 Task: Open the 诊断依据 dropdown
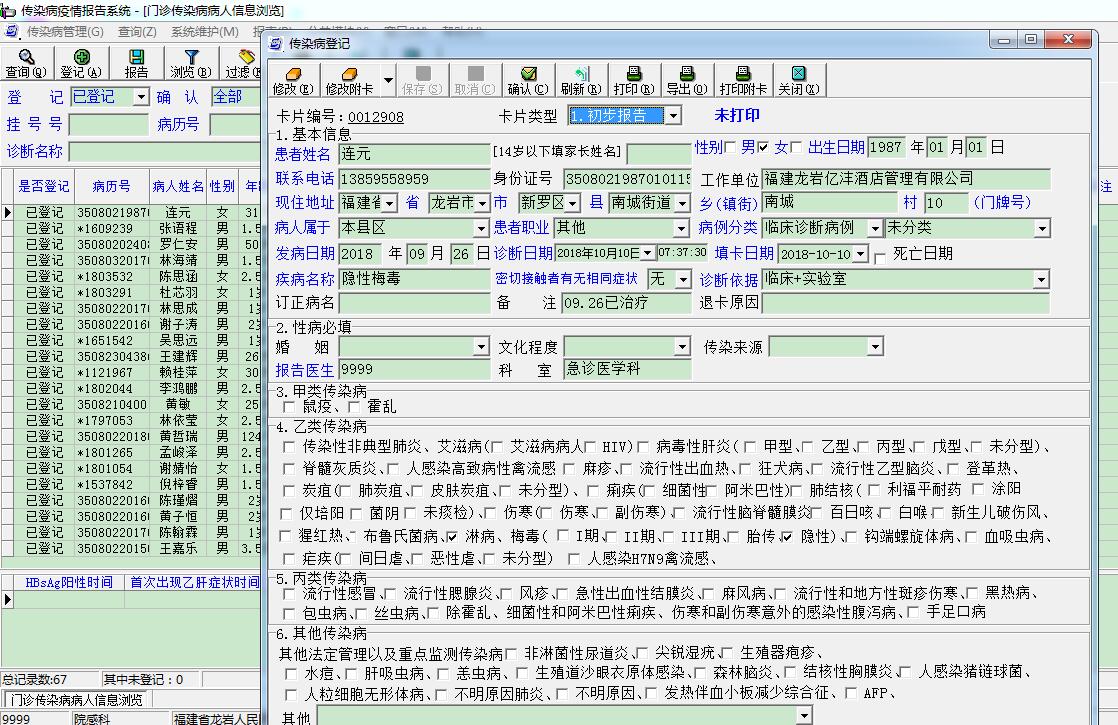pyautogui.click(x=1042, y=279)
